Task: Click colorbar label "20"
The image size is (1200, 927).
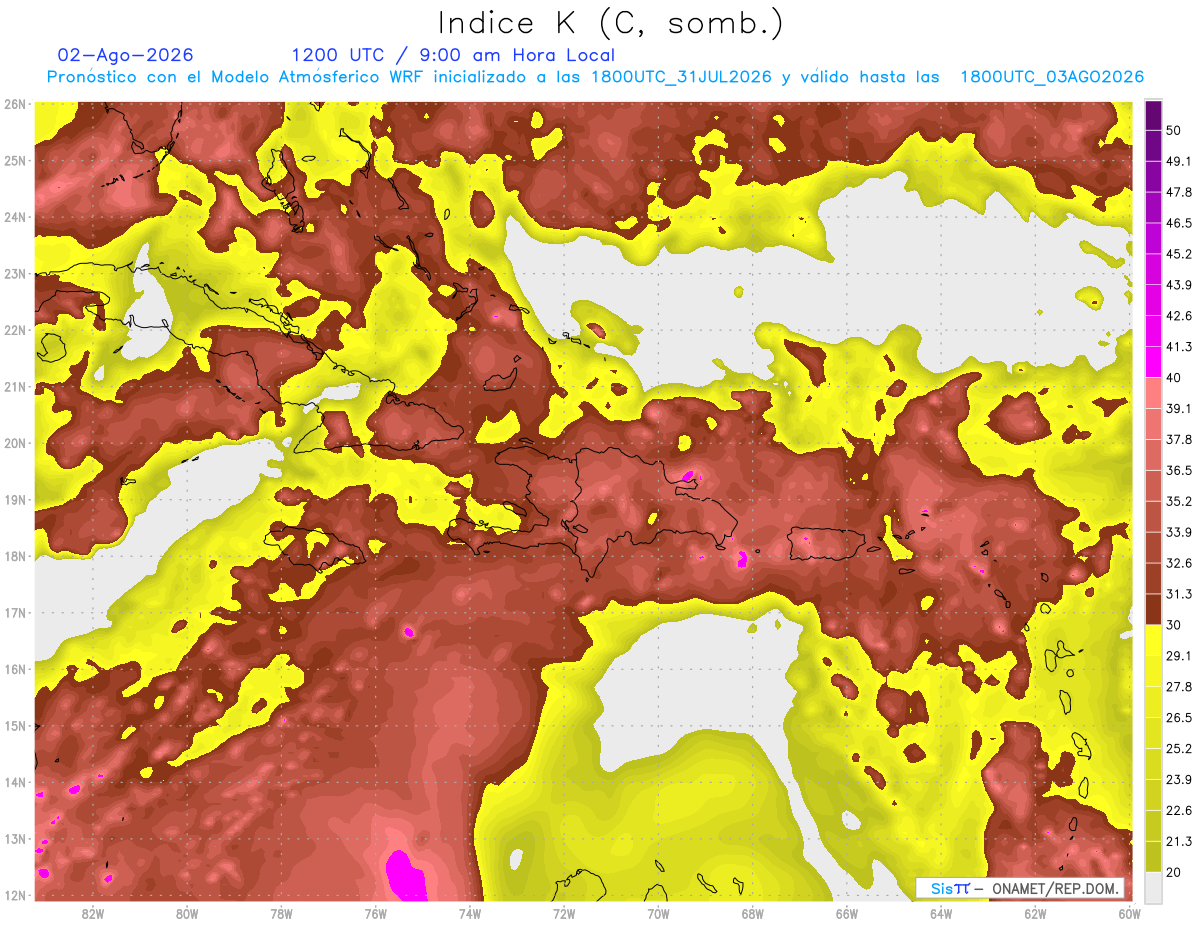Action: 1174,872
